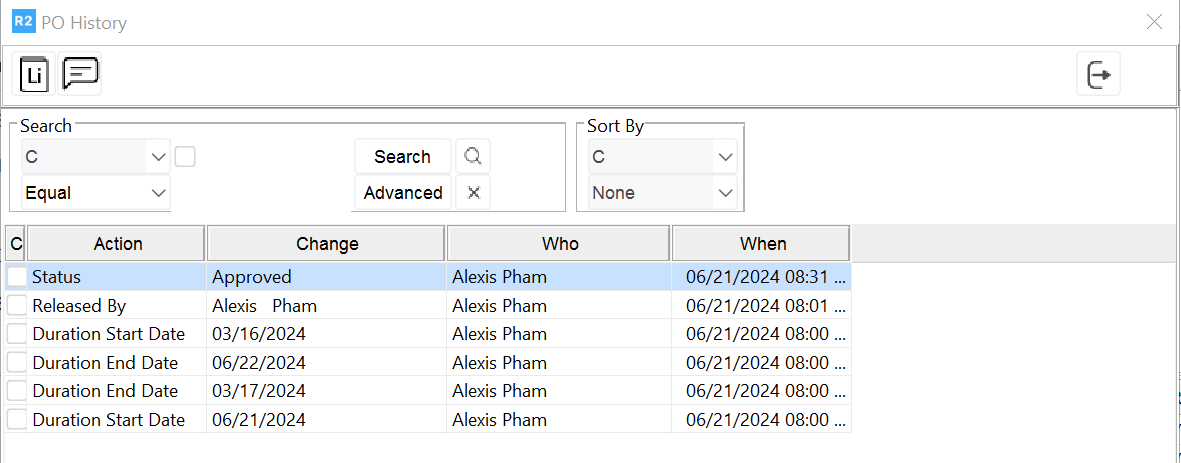Open the Equal operator dropdown

tap(158, 193)
